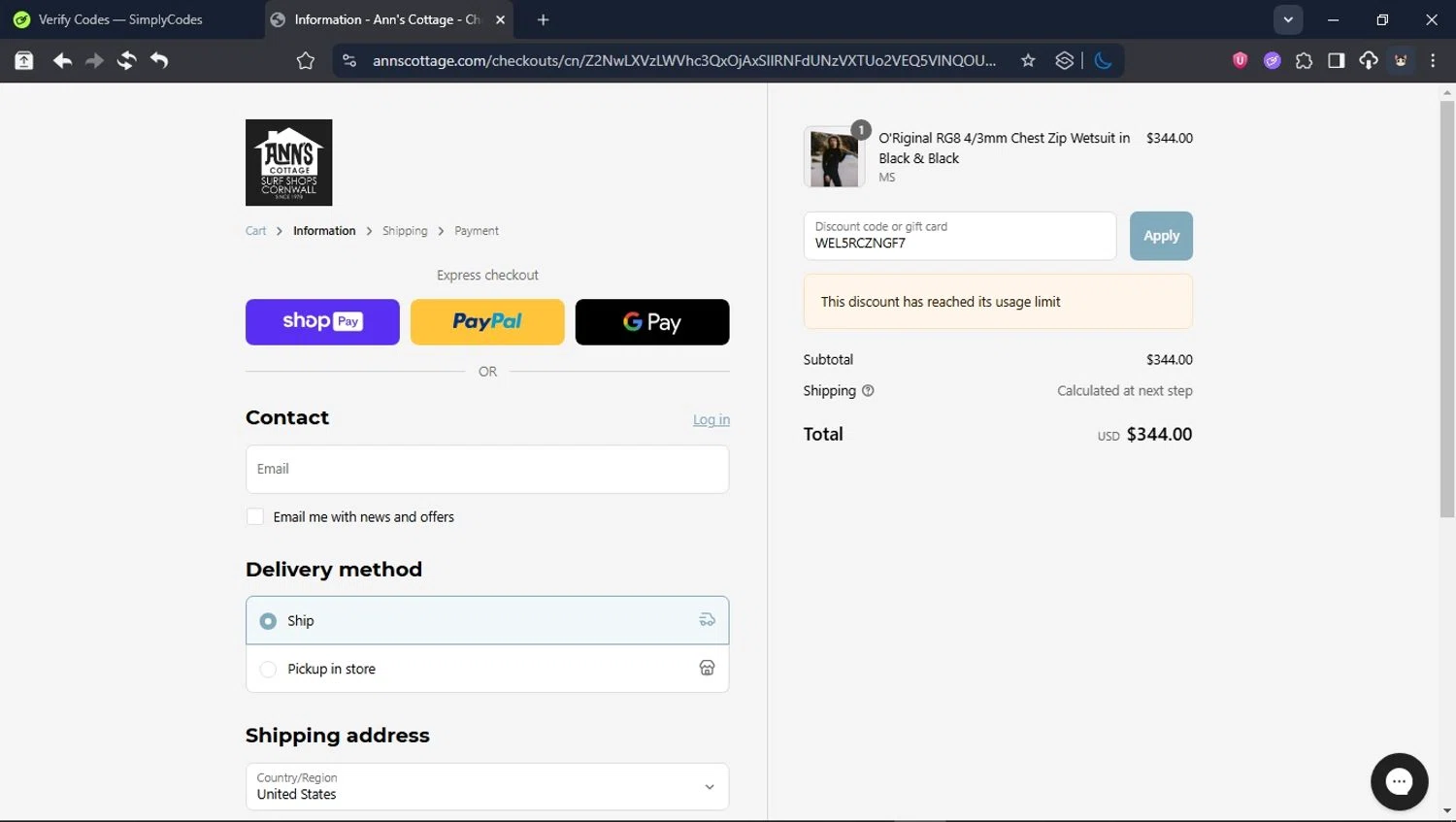Click the browser address bar URL

[684, 60]
